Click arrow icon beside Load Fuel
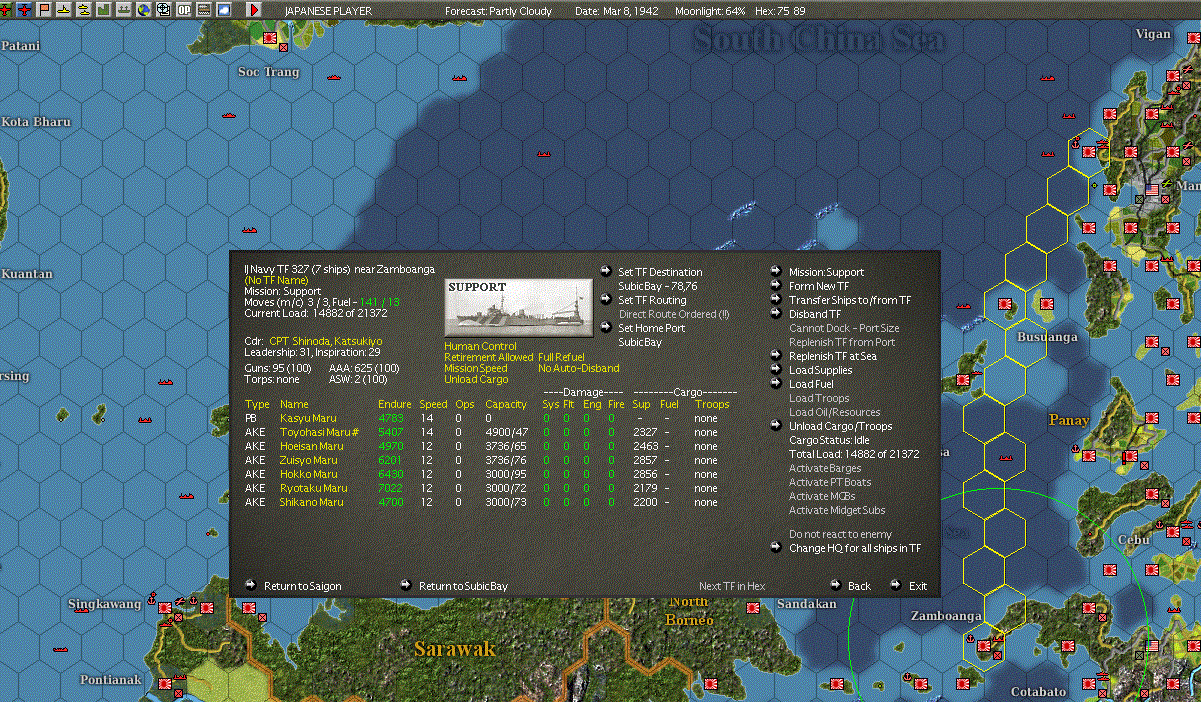The height and width of the screenshot is (702, 1201). [x=777, y=383]
